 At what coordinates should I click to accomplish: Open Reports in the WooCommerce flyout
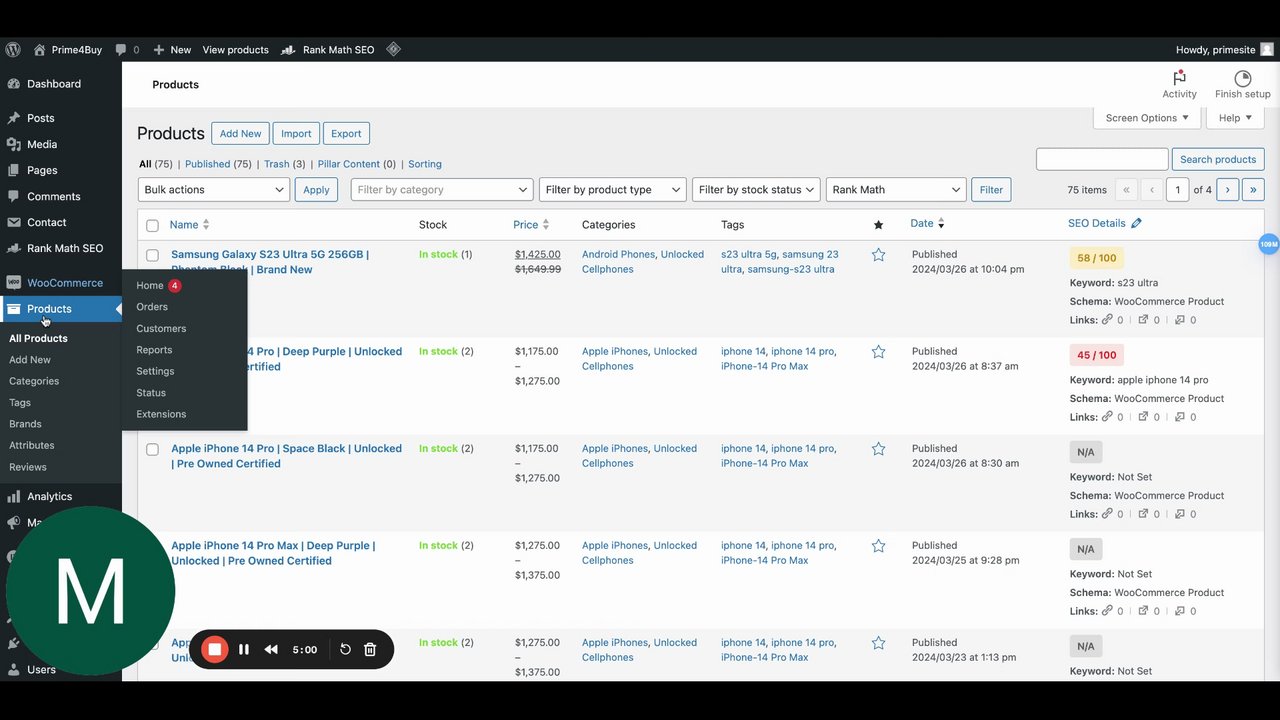[x=154, y=350]
